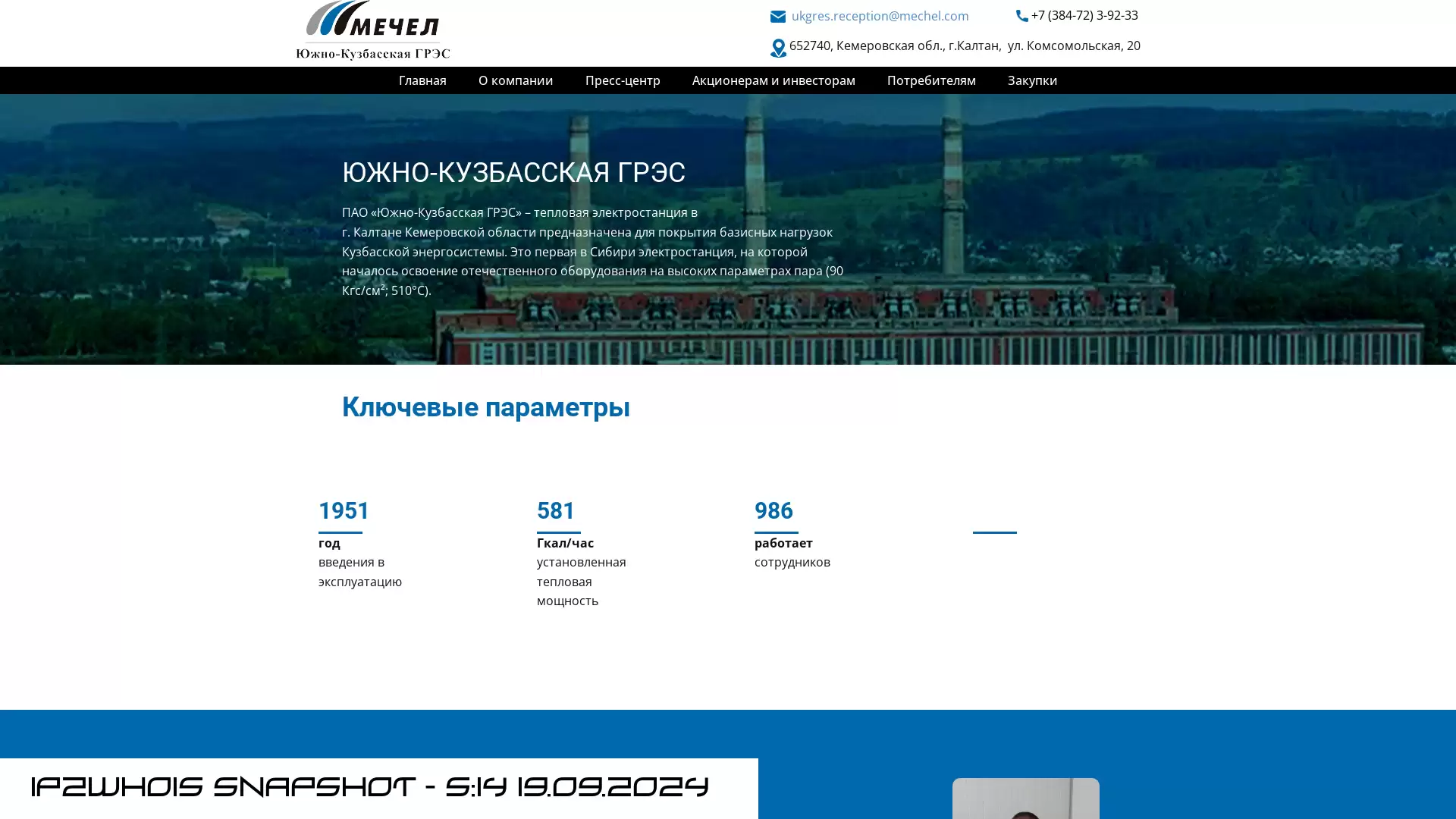Open the Потребителям menu item

point(931,80)
